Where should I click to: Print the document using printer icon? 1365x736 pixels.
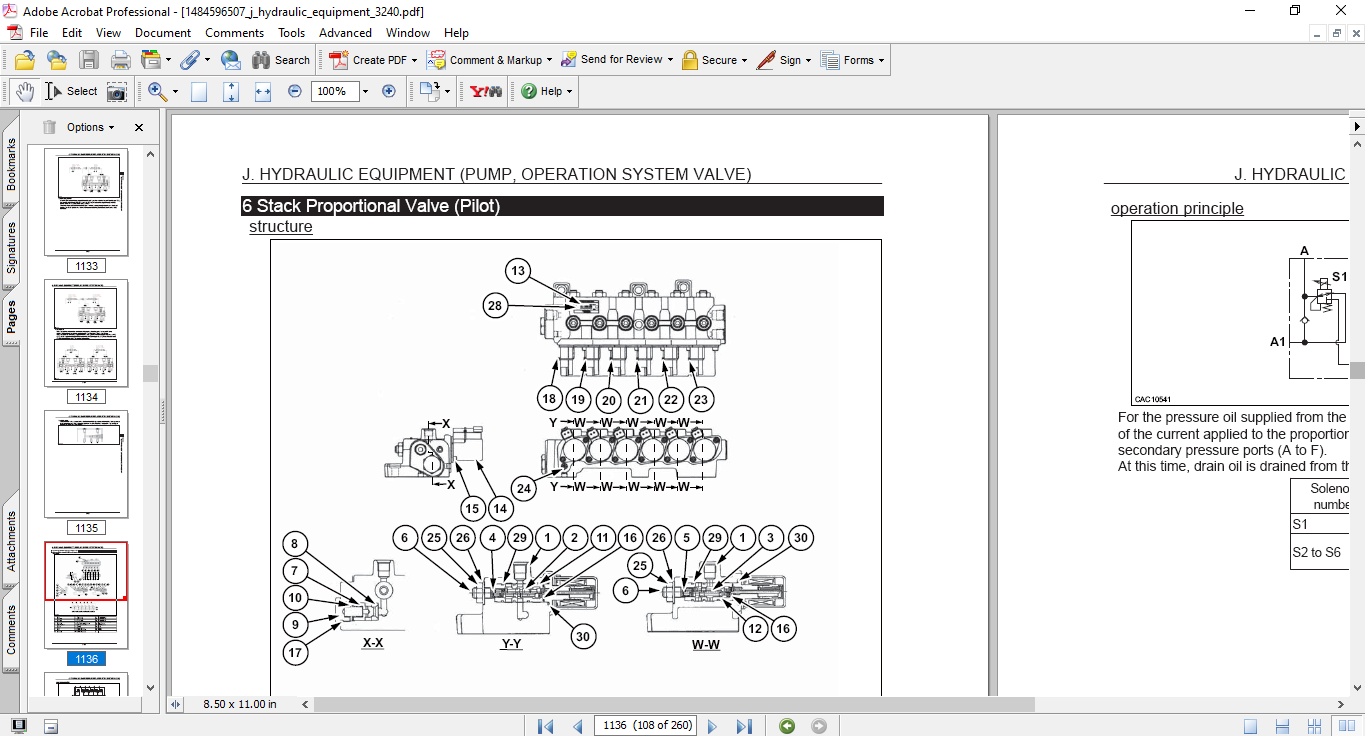click(x=121, y=60)
